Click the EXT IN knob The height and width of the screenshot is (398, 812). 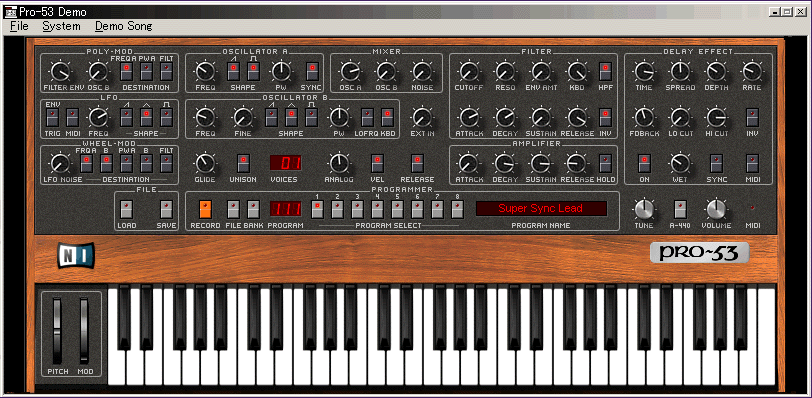[422, 117]
